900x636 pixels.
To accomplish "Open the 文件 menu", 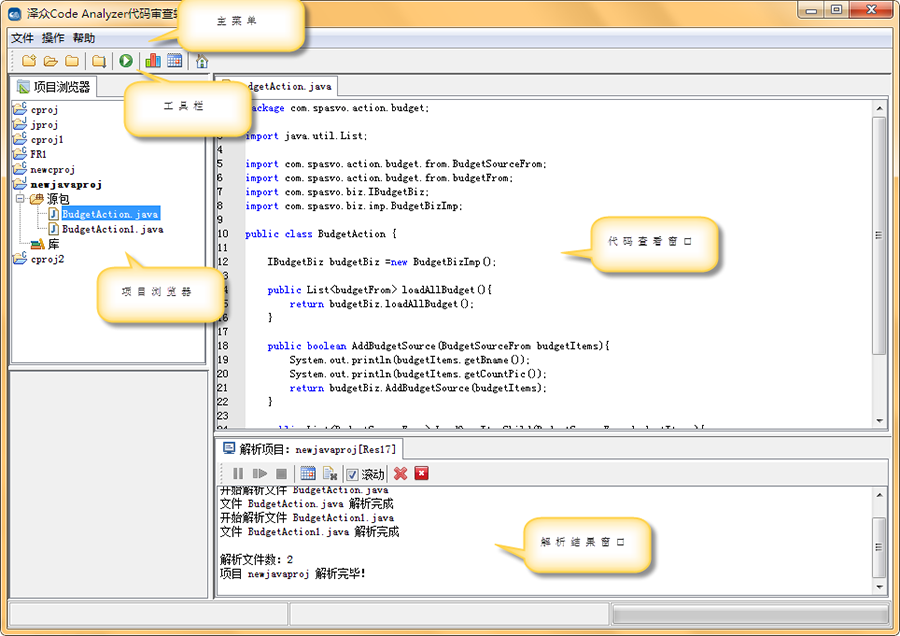I will (22, 38).
